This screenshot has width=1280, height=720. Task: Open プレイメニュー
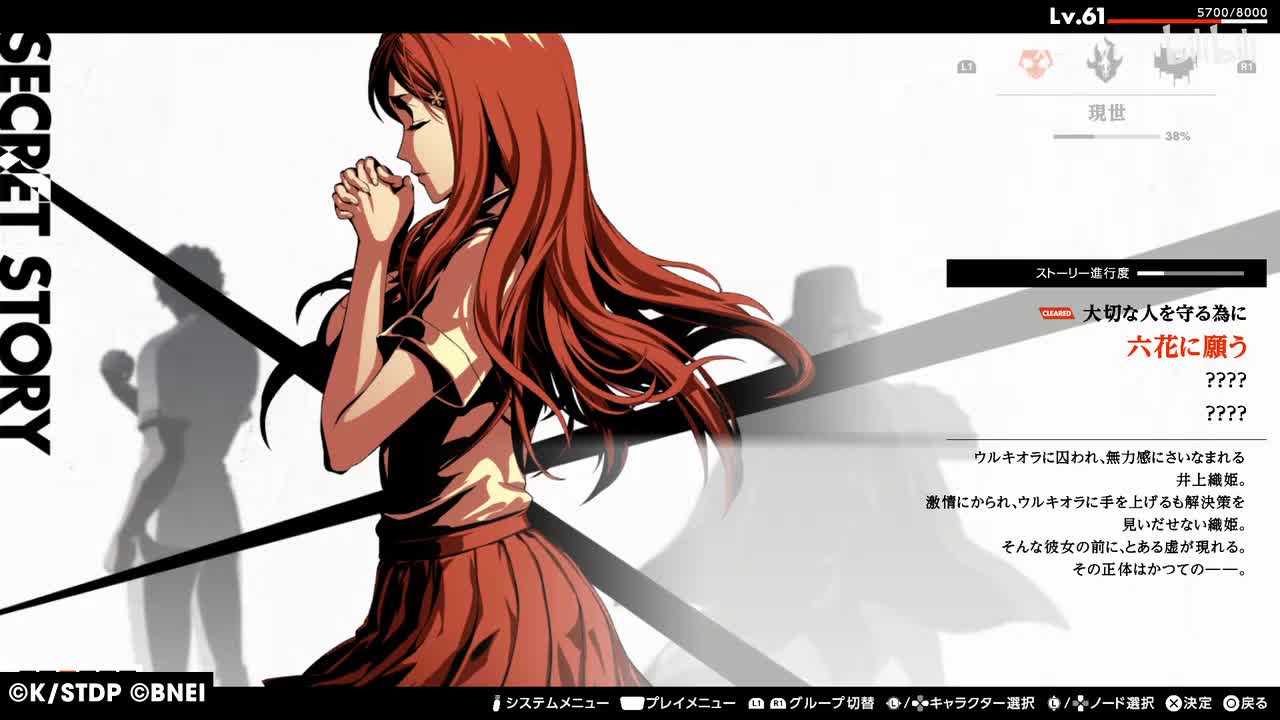pos(690,704)
